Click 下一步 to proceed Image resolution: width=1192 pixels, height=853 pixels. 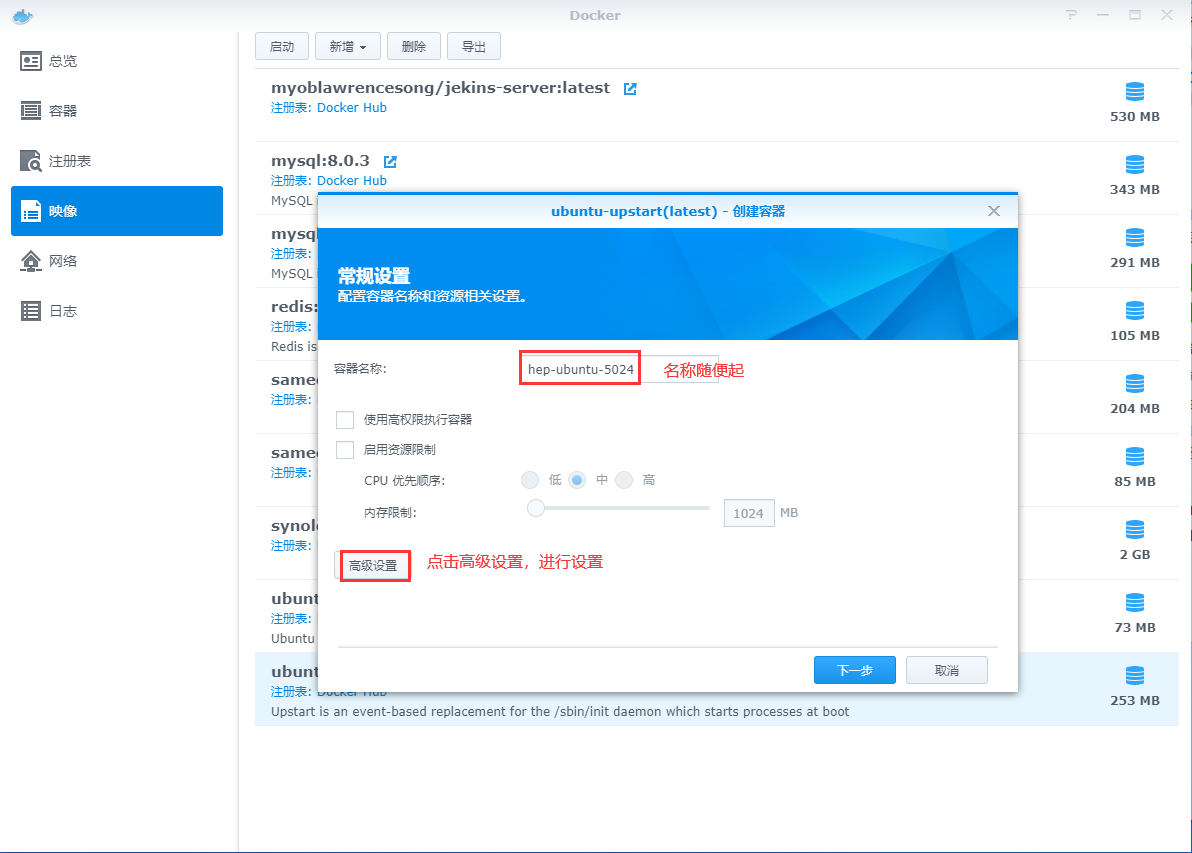[854, 670]
